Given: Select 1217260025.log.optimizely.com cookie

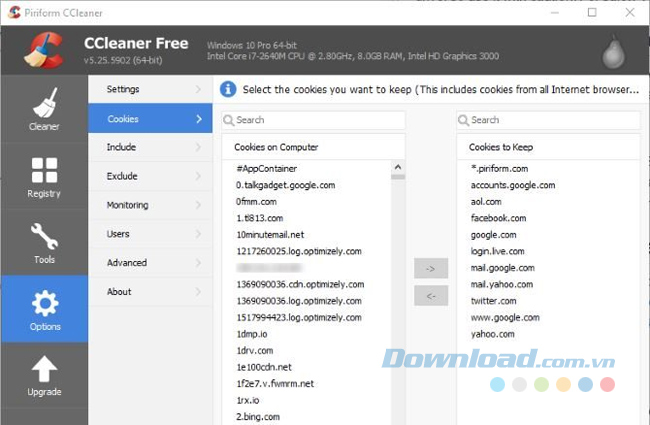Looking at the screenshot, I should [x=299, y=251].
